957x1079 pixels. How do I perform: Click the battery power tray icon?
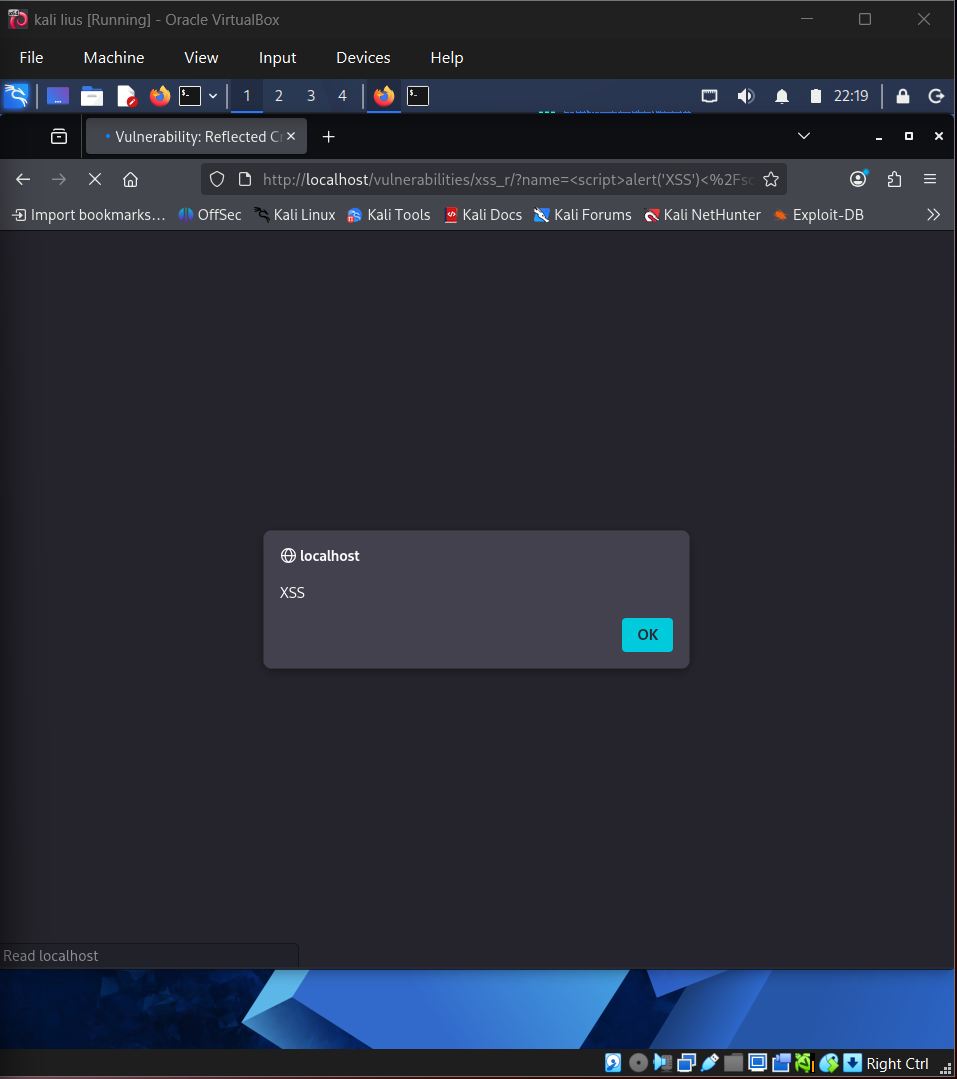pyautogui.click(x=815, y=96)
